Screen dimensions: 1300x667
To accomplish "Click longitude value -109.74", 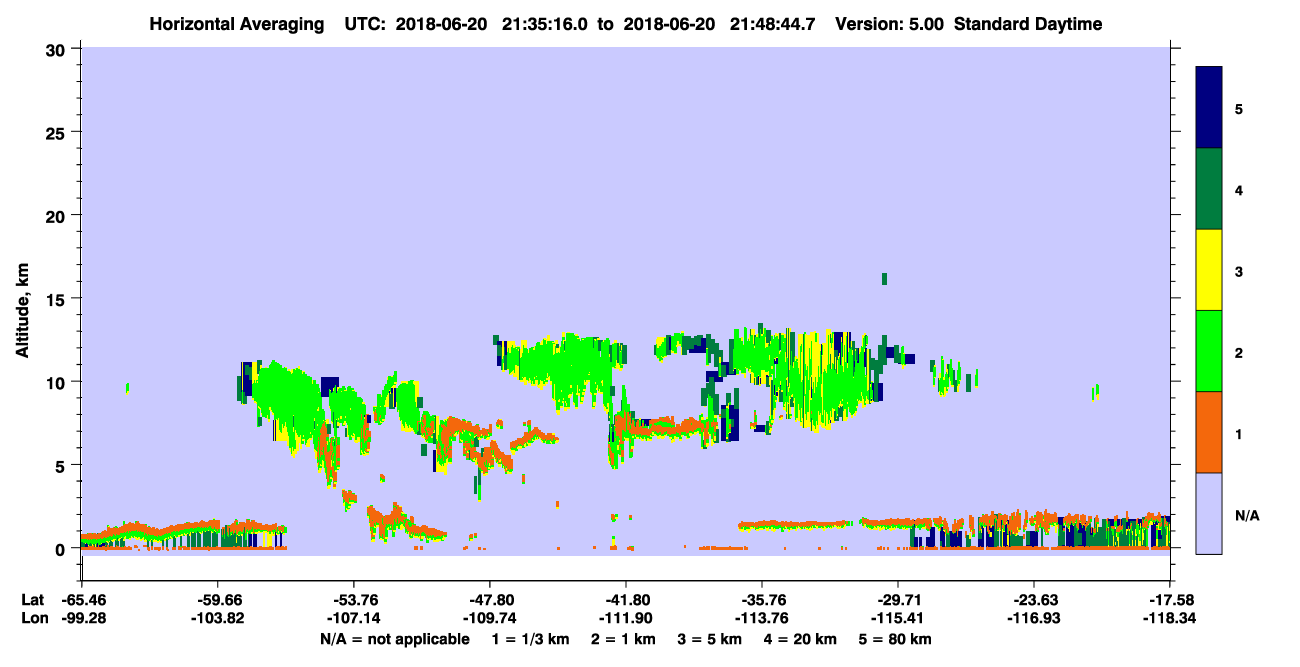I will tap(489, 618).
